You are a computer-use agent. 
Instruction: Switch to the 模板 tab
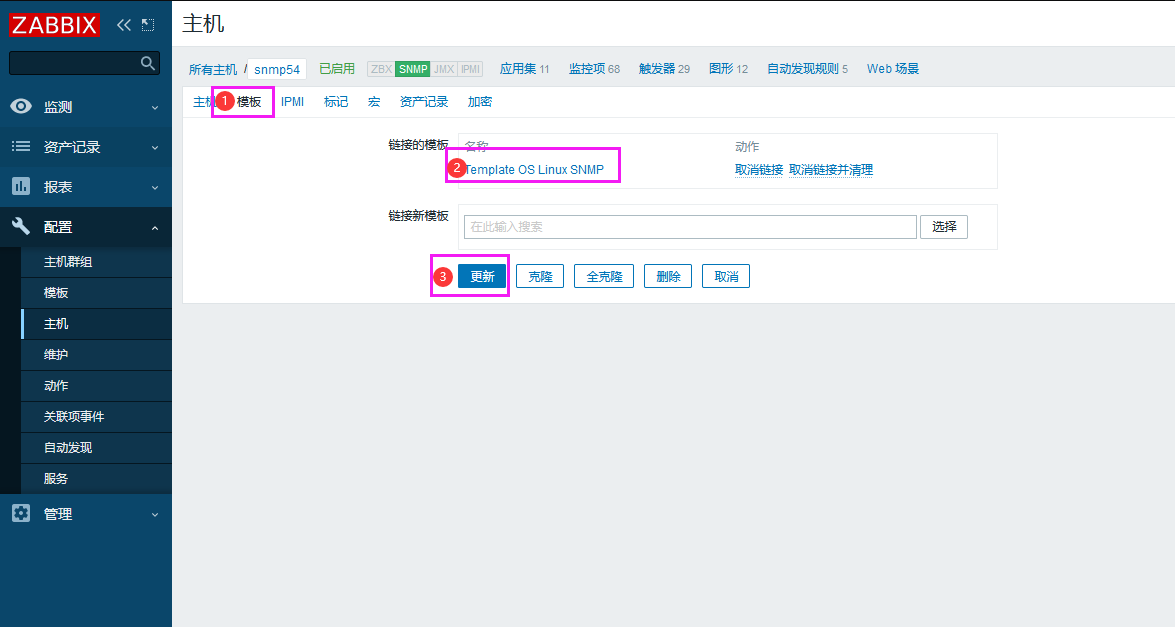249,102
